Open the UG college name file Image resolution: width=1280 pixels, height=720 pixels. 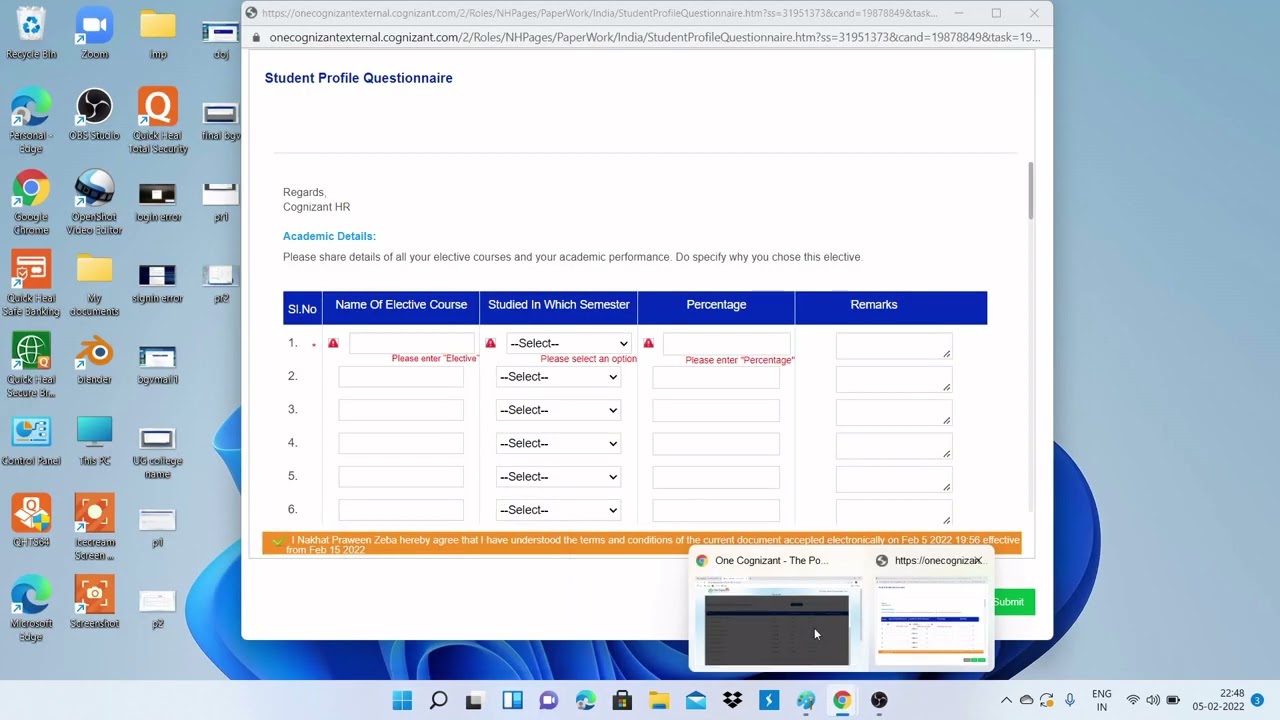click(x=158, y=453)
